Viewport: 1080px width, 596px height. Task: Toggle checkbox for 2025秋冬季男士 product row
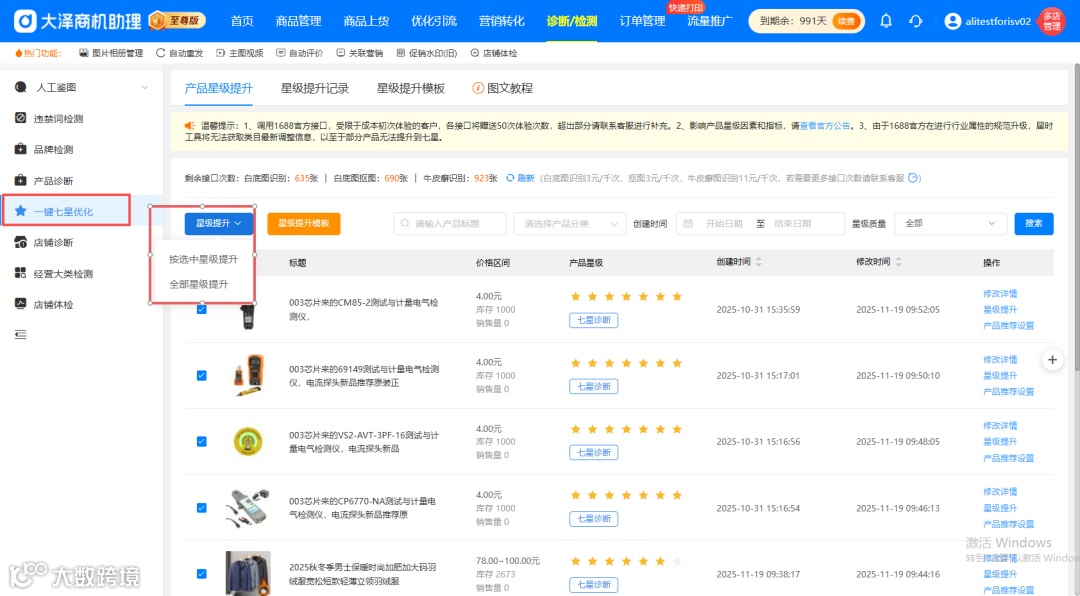[202, 574]
